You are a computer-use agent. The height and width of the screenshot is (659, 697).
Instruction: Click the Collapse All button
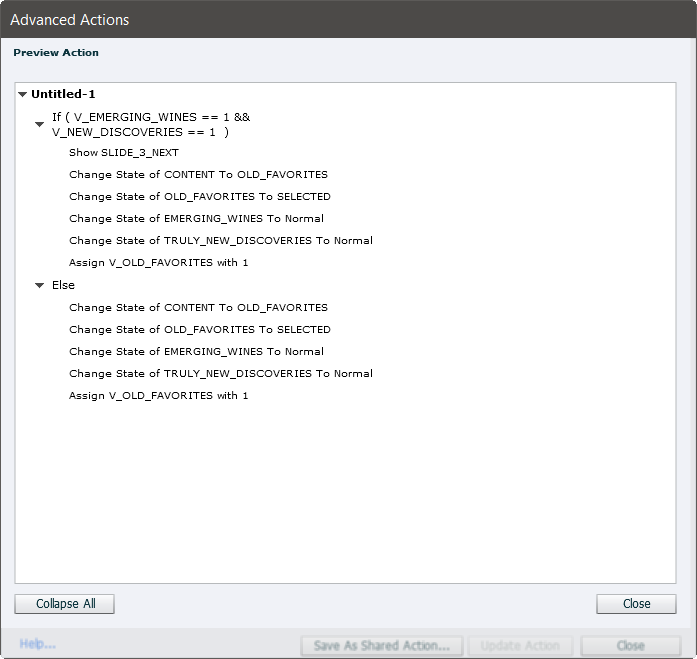[65, 604]
